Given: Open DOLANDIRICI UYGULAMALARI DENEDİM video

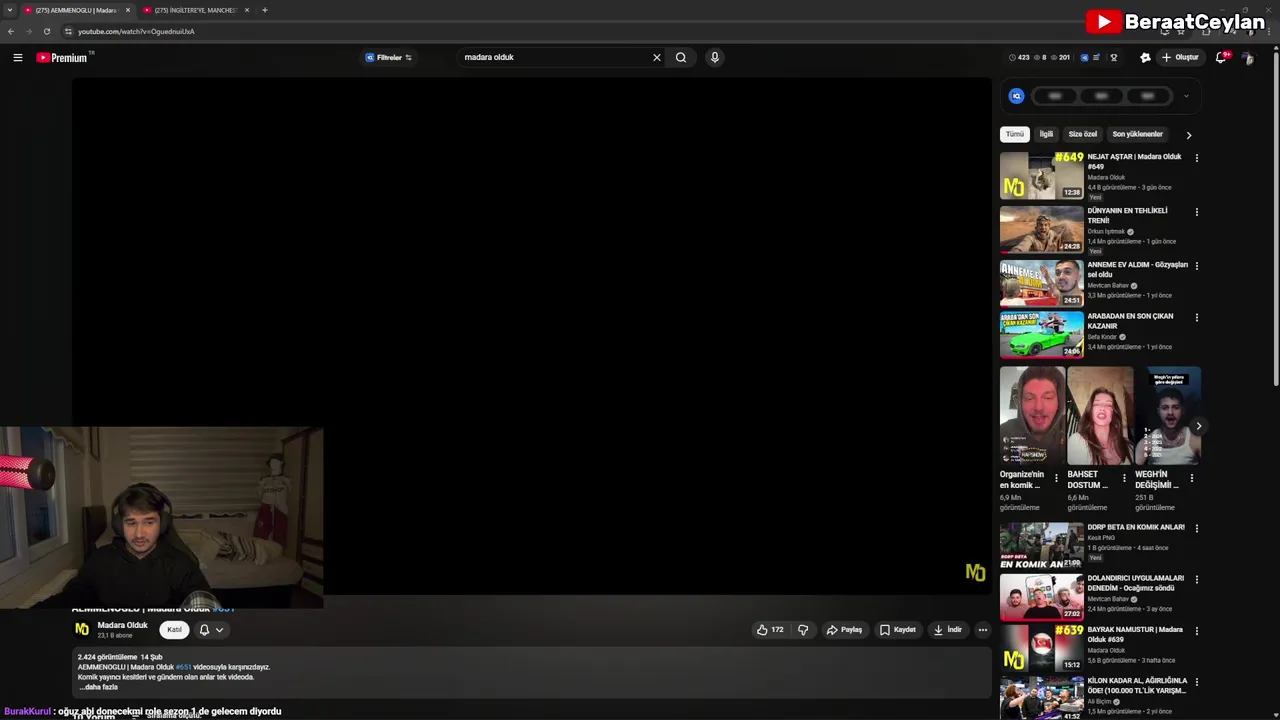Looking at the screenshot, I should tap(1042, 597).
